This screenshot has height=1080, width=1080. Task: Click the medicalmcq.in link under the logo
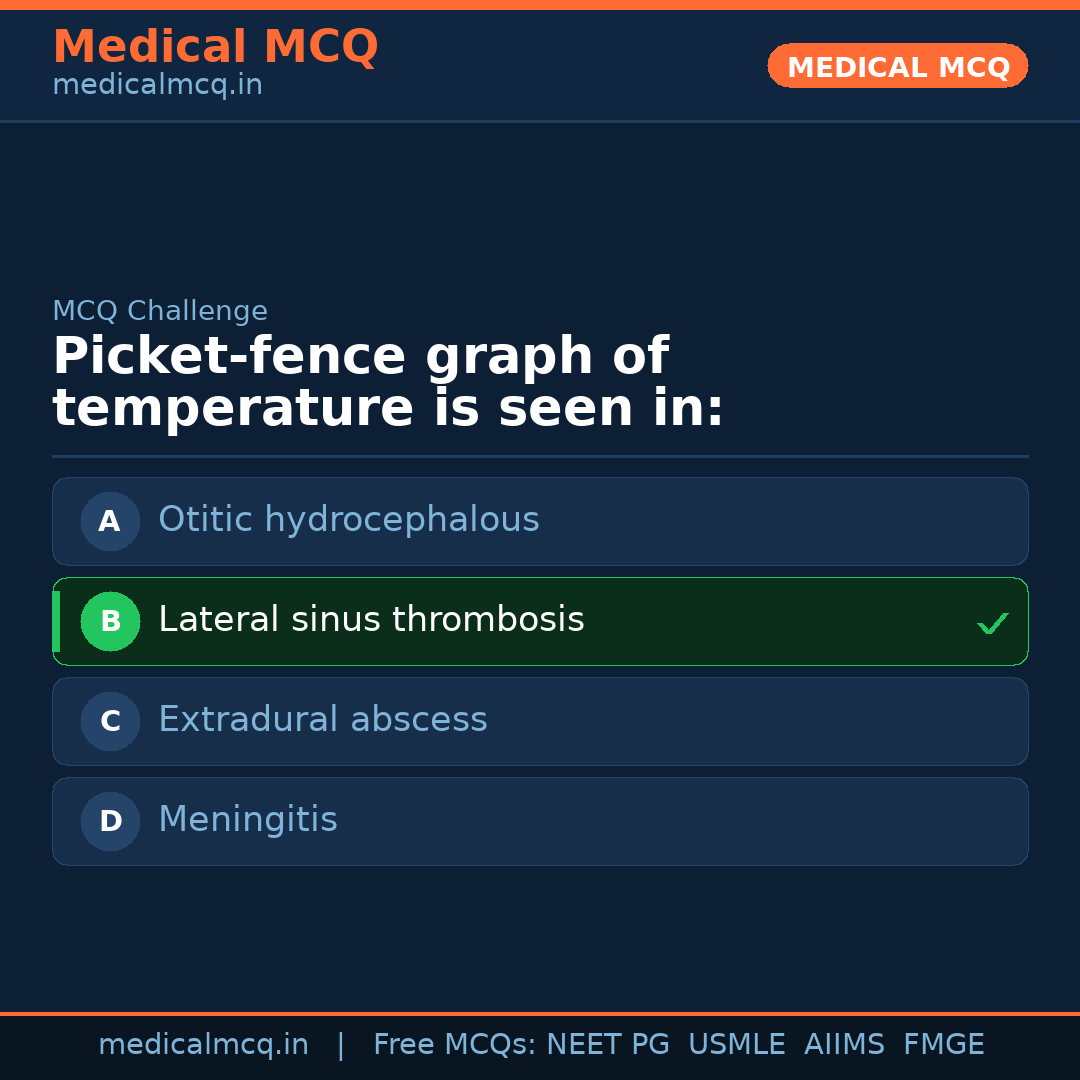tap(156, 84)
